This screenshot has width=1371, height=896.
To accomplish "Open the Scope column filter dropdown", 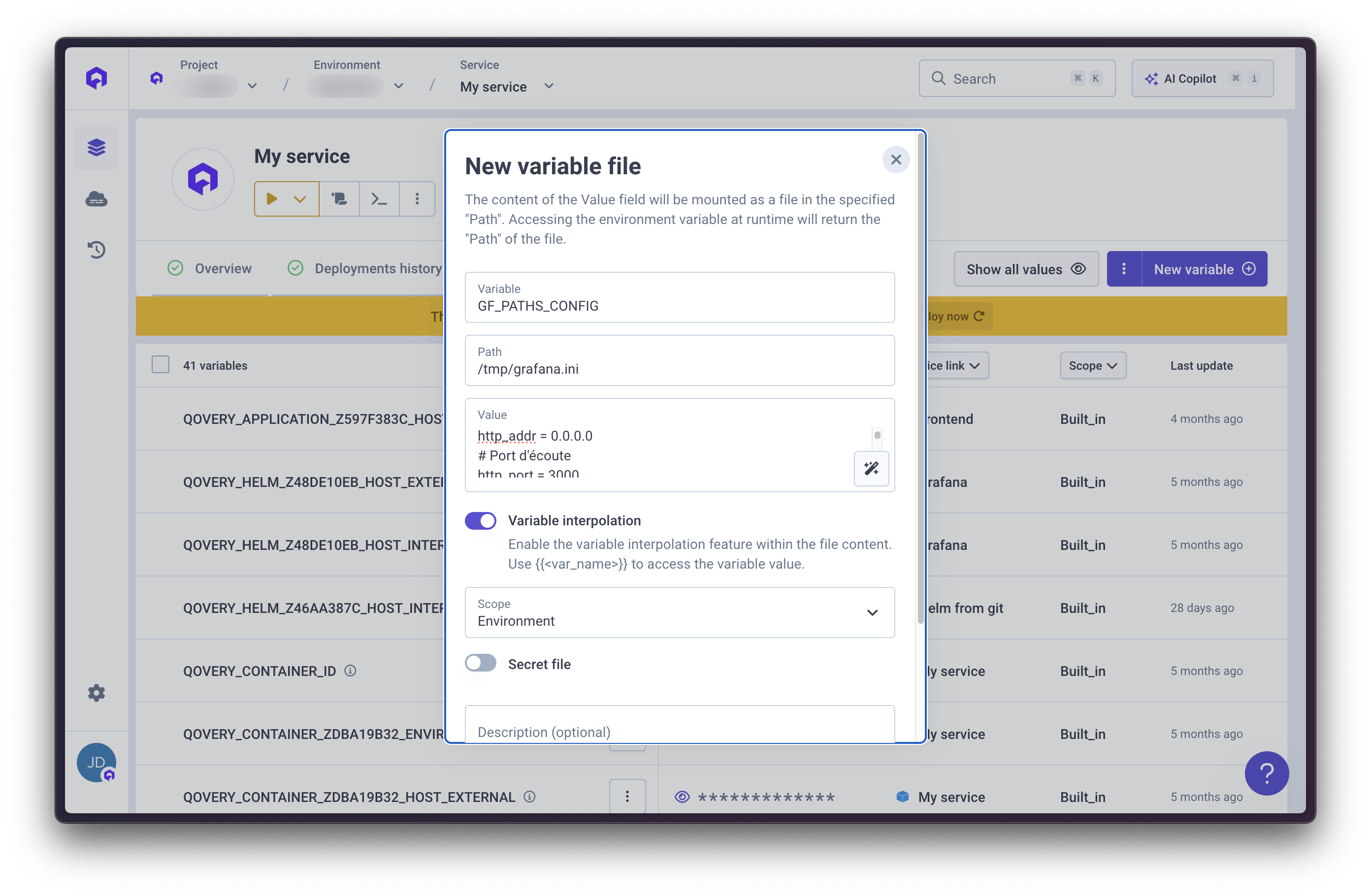I will [x=1092, y=365].
